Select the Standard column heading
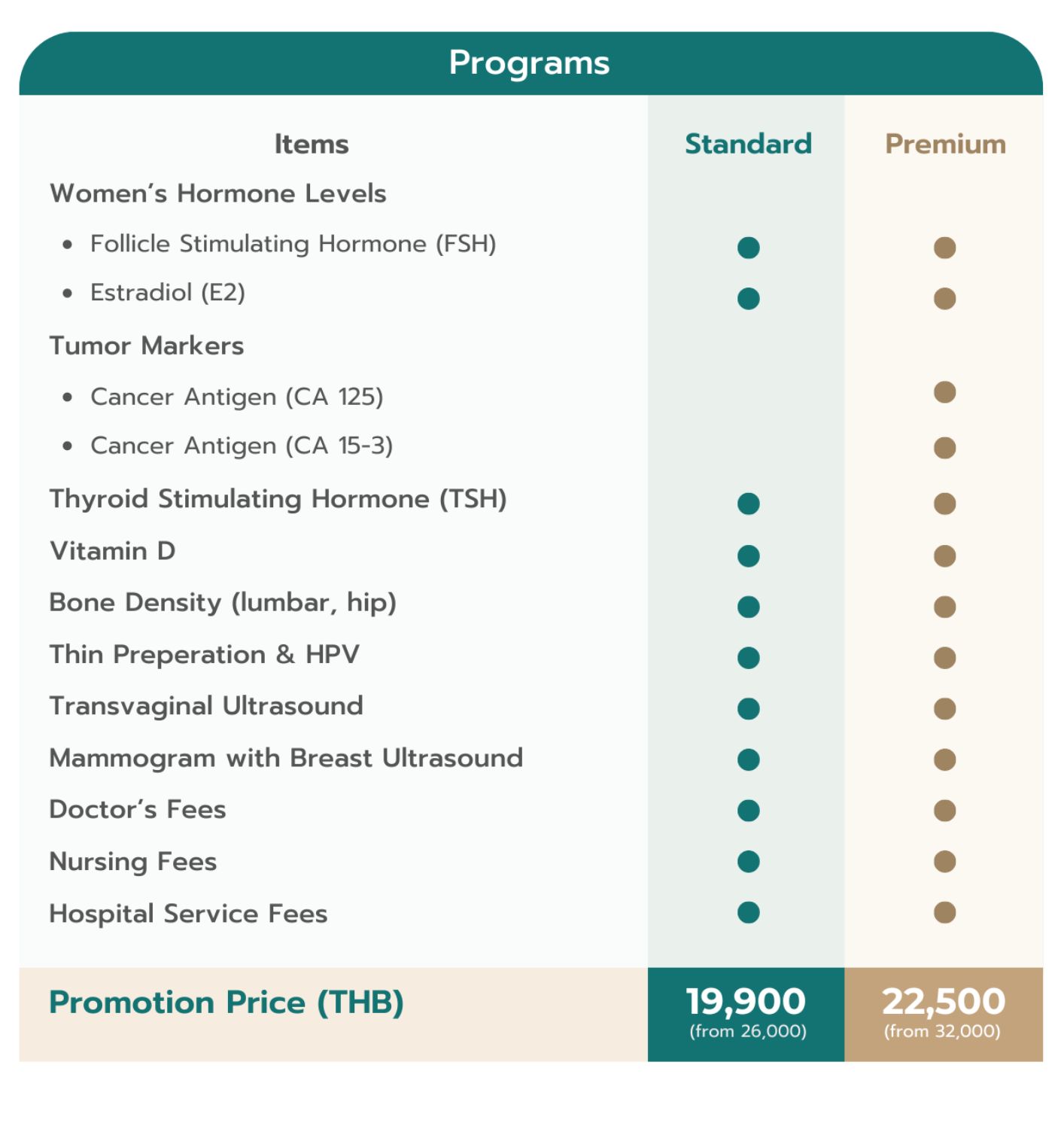This screenshot has width=1064, height=1129. click(748, 144)
